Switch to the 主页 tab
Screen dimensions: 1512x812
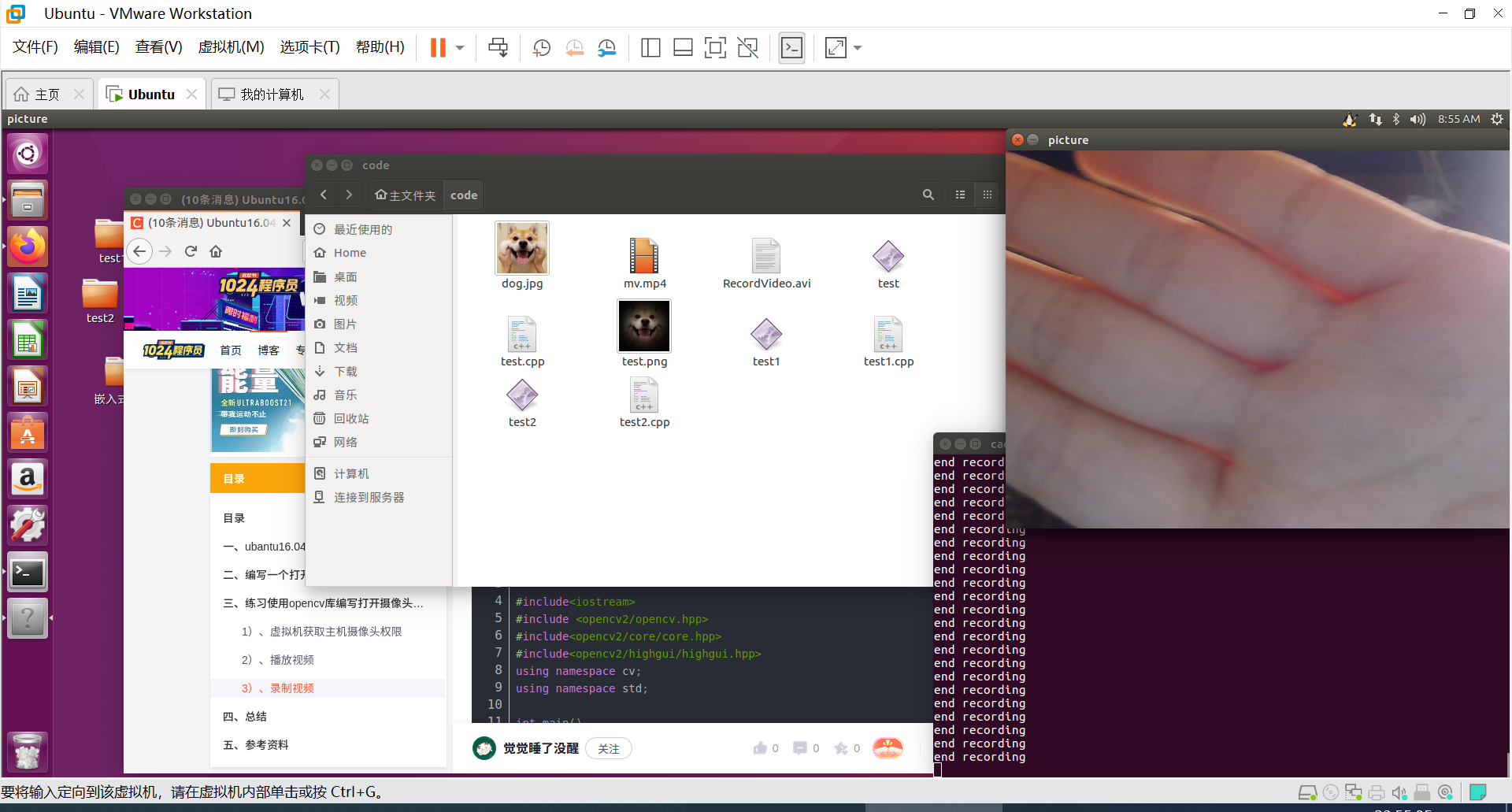(x=48, y=95)
